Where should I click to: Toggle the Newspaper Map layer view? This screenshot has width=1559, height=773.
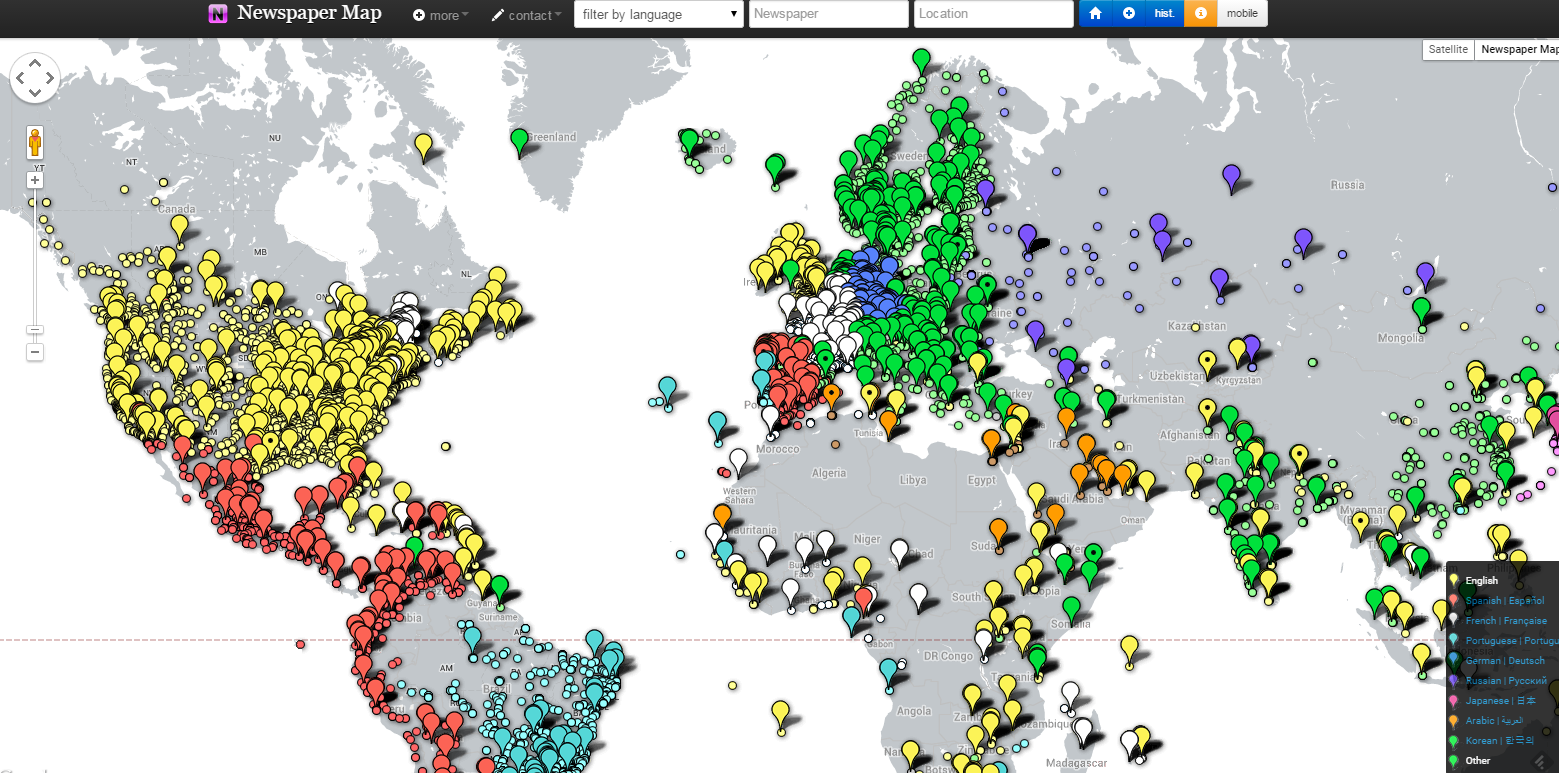1517,49
